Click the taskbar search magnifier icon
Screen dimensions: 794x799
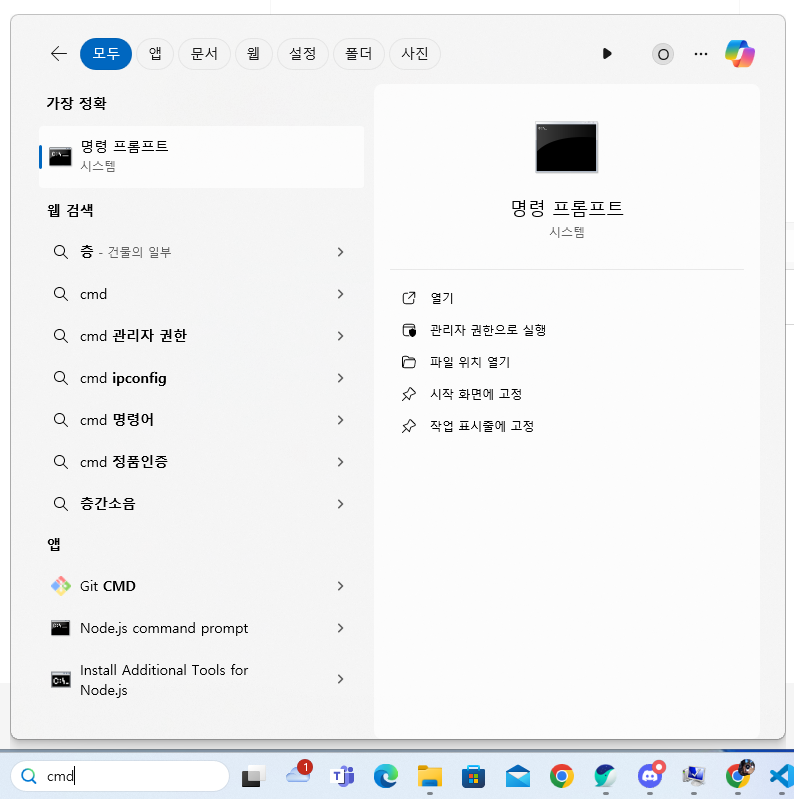(29, 776)
